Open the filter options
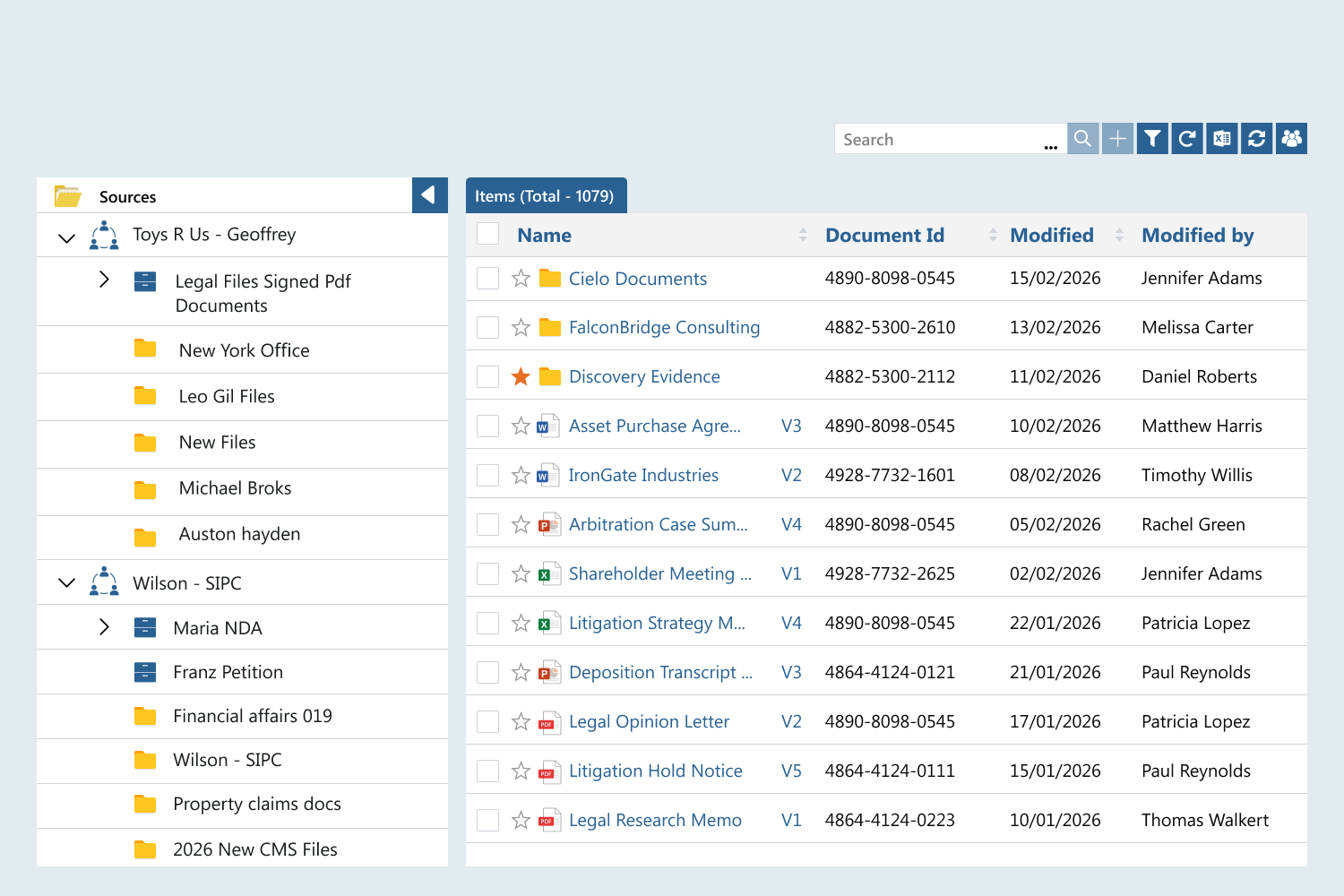The width and height of the screenshot is (1344, 896). point(1152,138)
